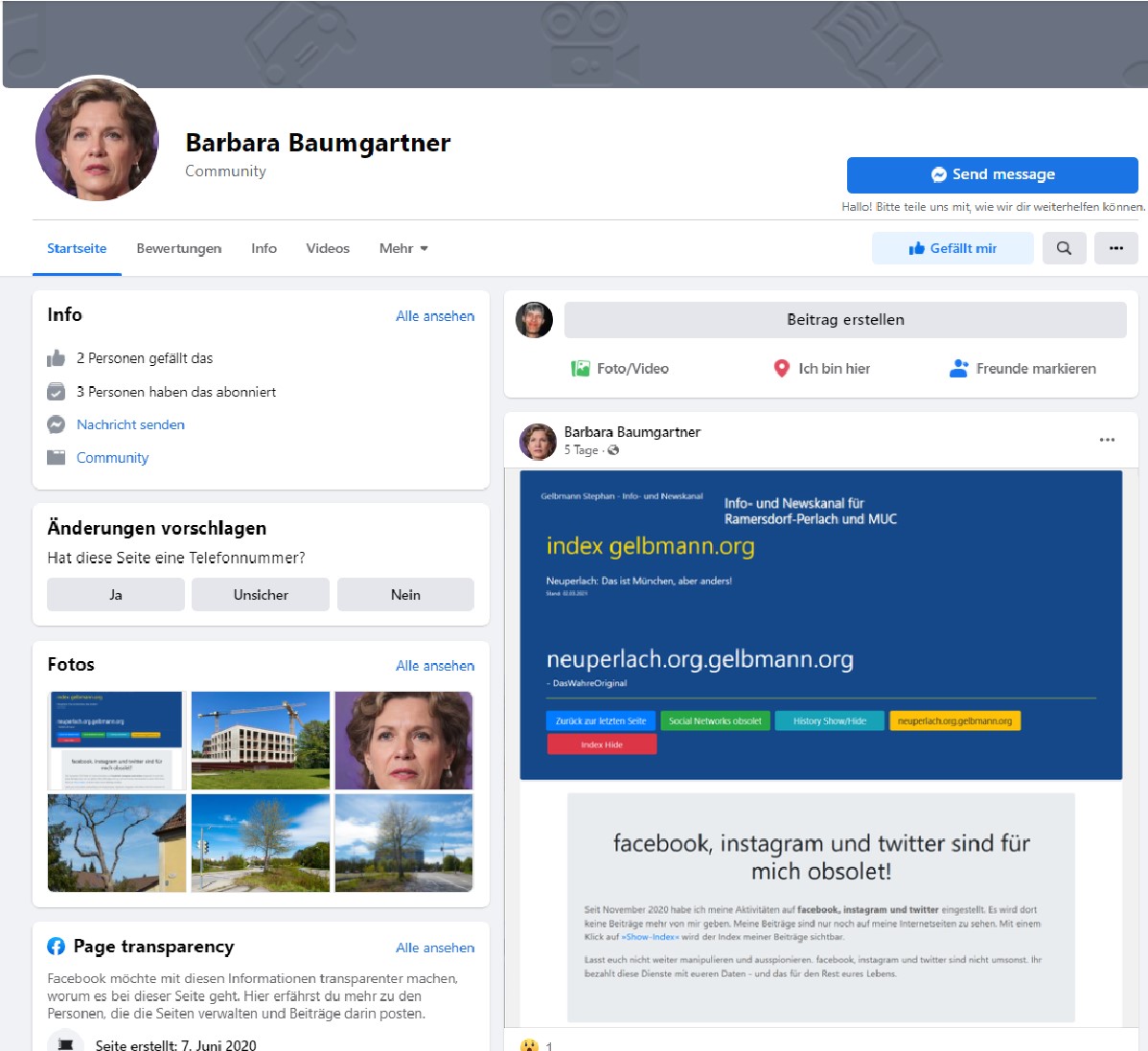Select Nein for the phone number question

coord(405,595)
